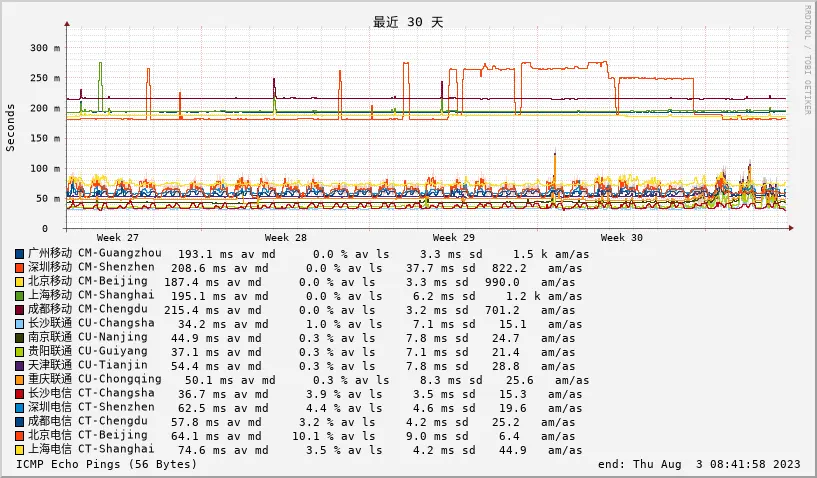This screenshot has width=817, height=478.
Task: Click the graph title 最近 30 天
Action: tap(408, 22)
